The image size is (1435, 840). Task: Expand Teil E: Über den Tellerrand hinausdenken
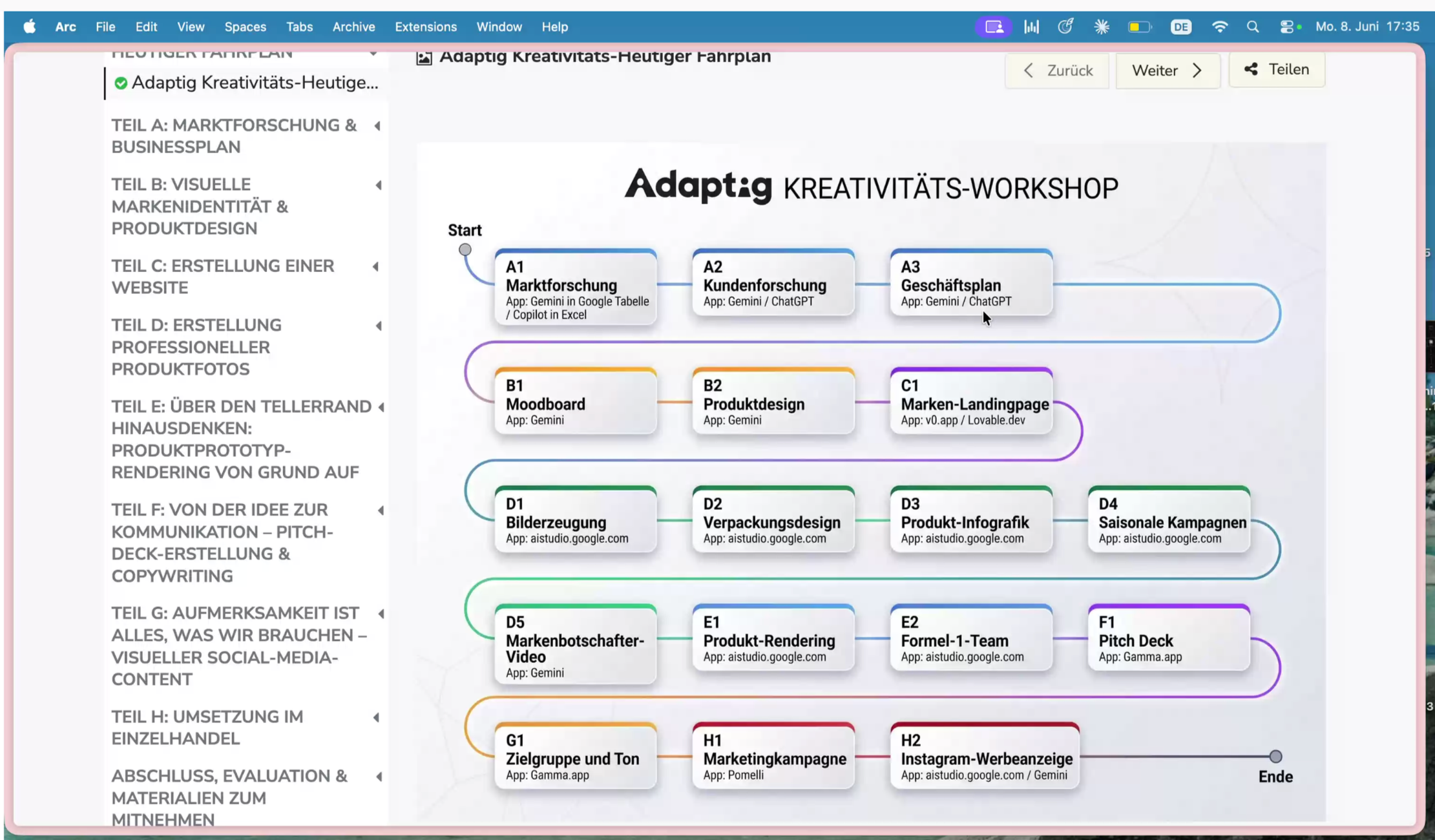381,407
